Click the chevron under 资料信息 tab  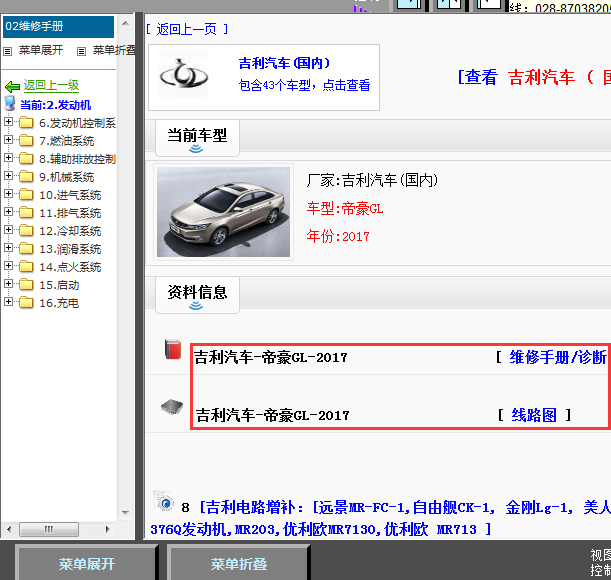(x=196, y=306)
